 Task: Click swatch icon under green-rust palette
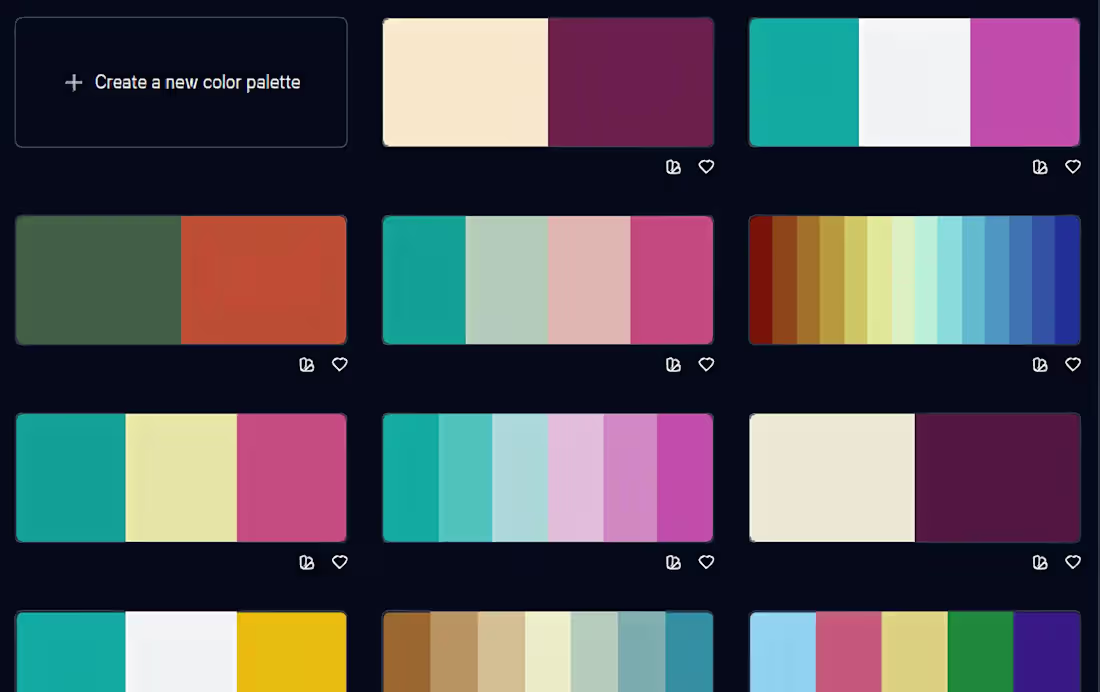[x=307, y=365]
